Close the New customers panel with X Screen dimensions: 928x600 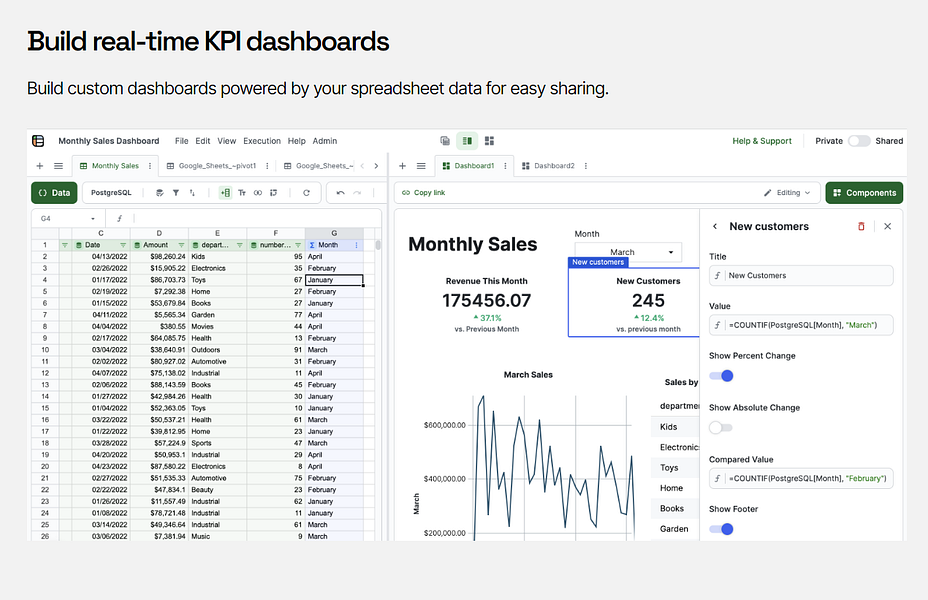click(x=887, y=227)
